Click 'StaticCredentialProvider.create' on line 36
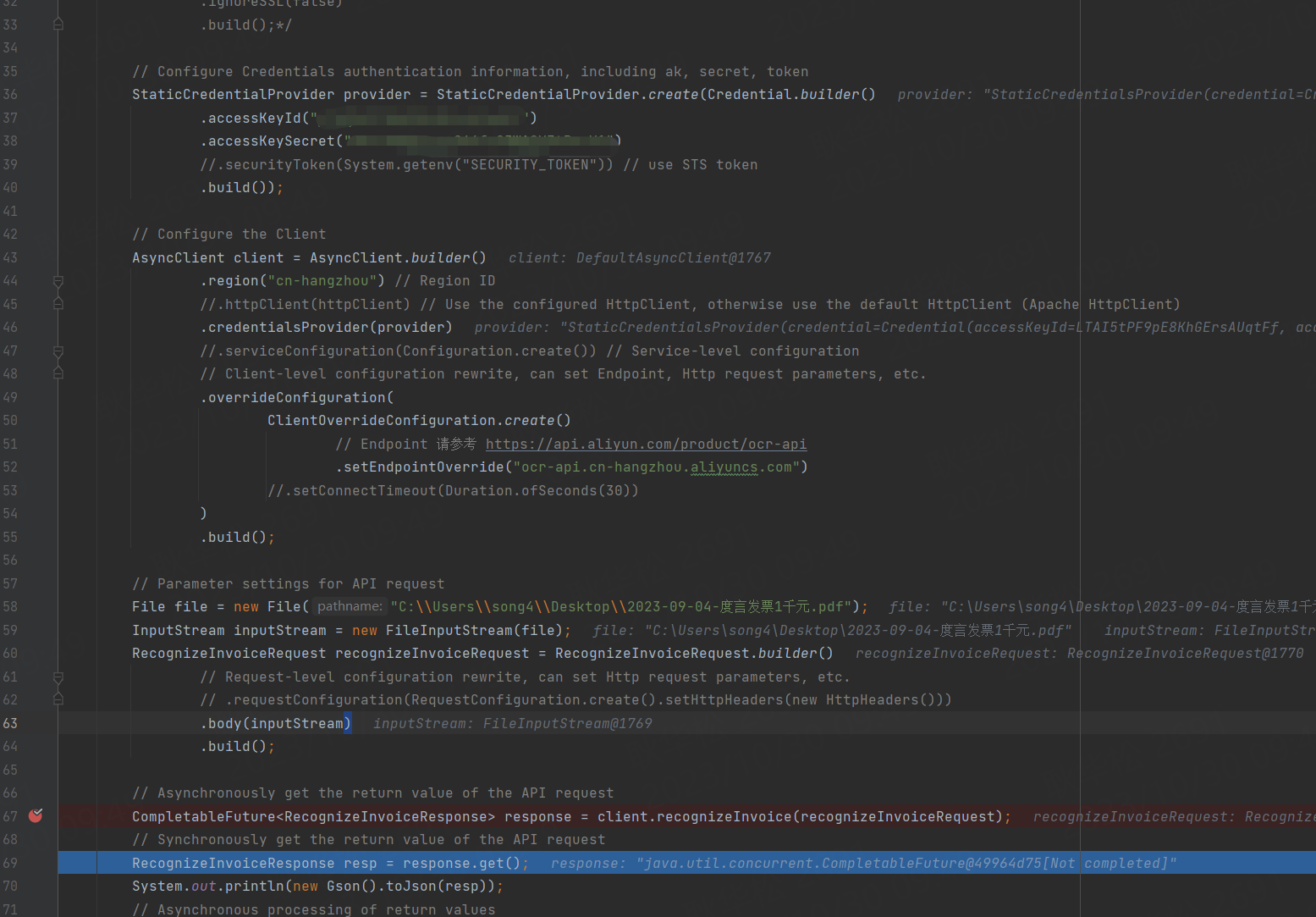 tap(568, 94)
